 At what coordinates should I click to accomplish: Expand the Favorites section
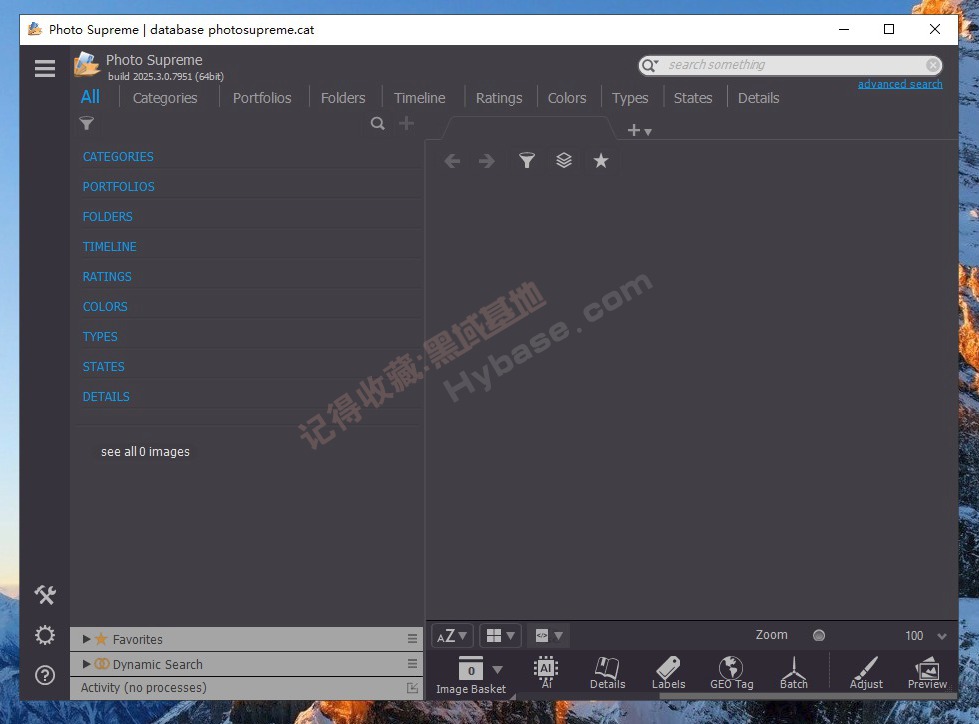click(x=87, y=639)
